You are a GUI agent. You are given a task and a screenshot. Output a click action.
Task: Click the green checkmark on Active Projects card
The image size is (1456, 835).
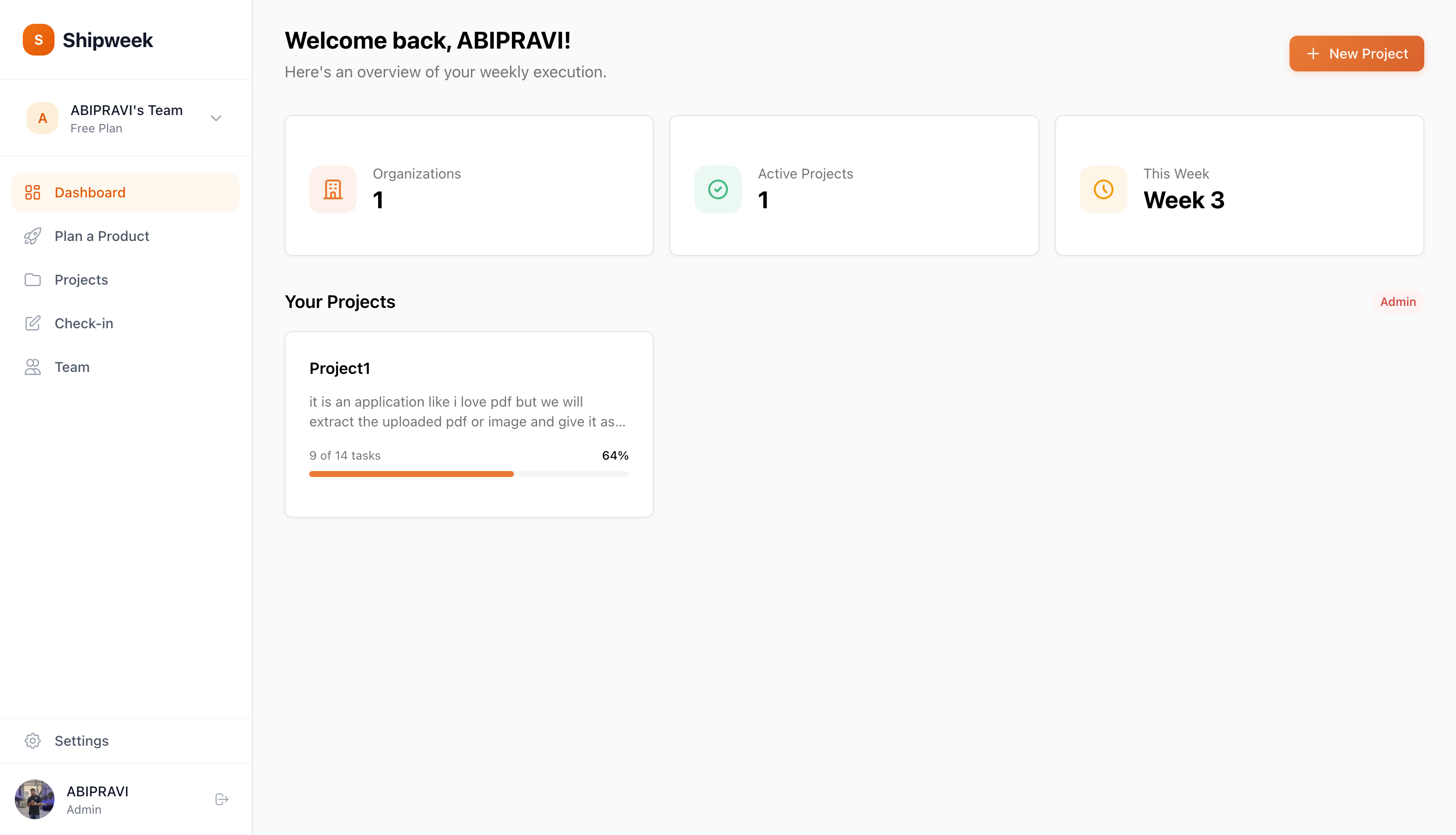pos(718,189)
